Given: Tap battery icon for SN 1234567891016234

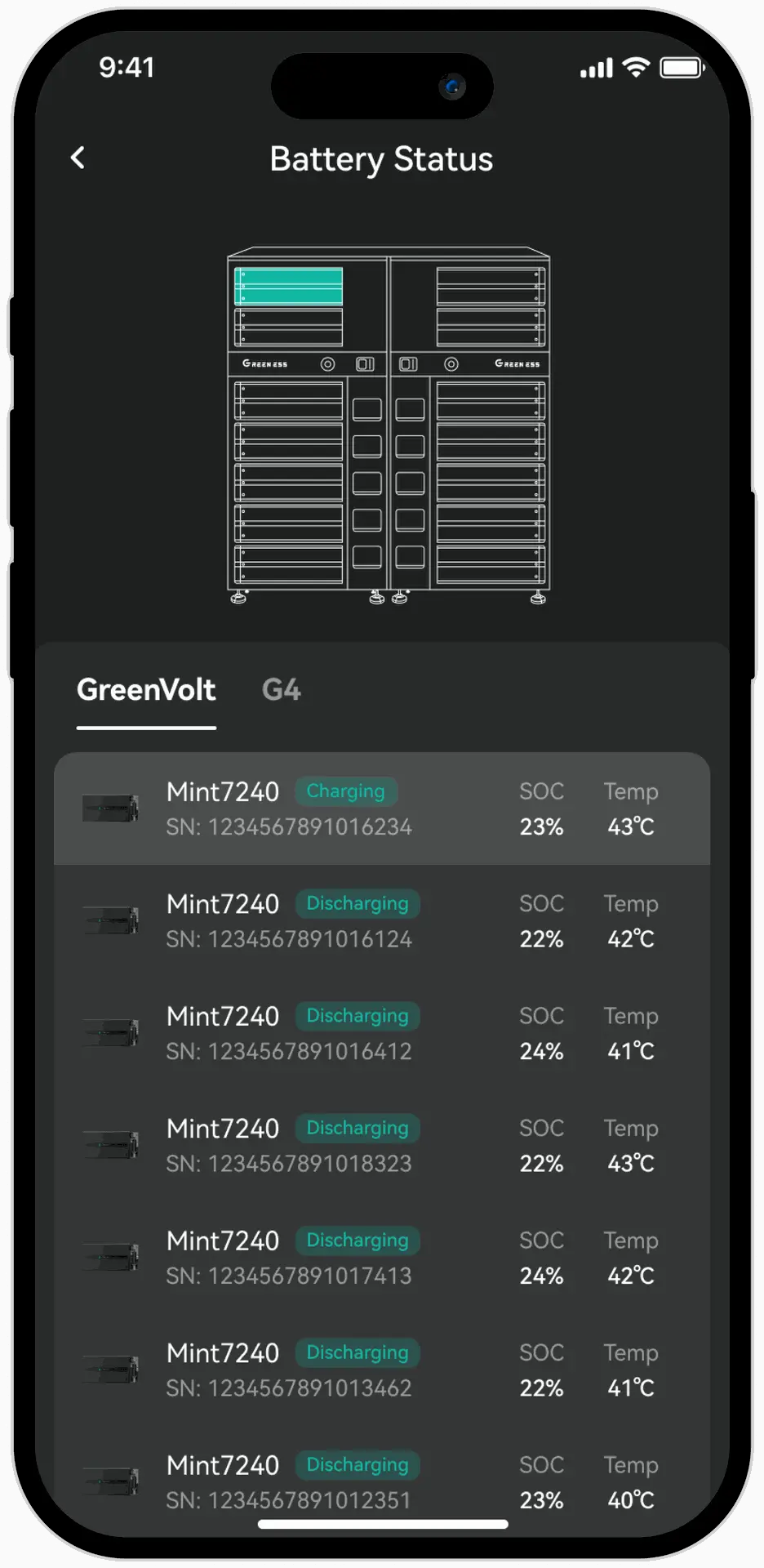Looking at the screenshot, I should (x=110, y=808).
